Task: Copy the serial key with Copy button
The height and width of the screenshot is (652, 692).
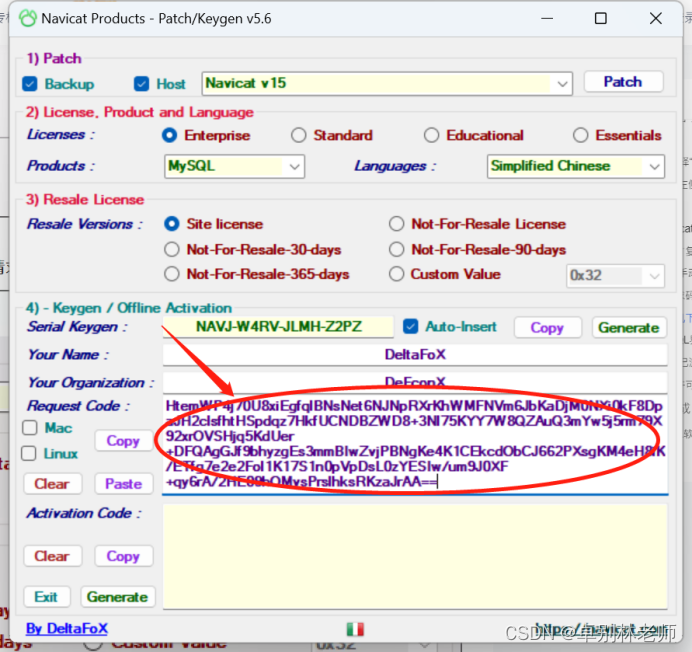Action: [547, 328]
